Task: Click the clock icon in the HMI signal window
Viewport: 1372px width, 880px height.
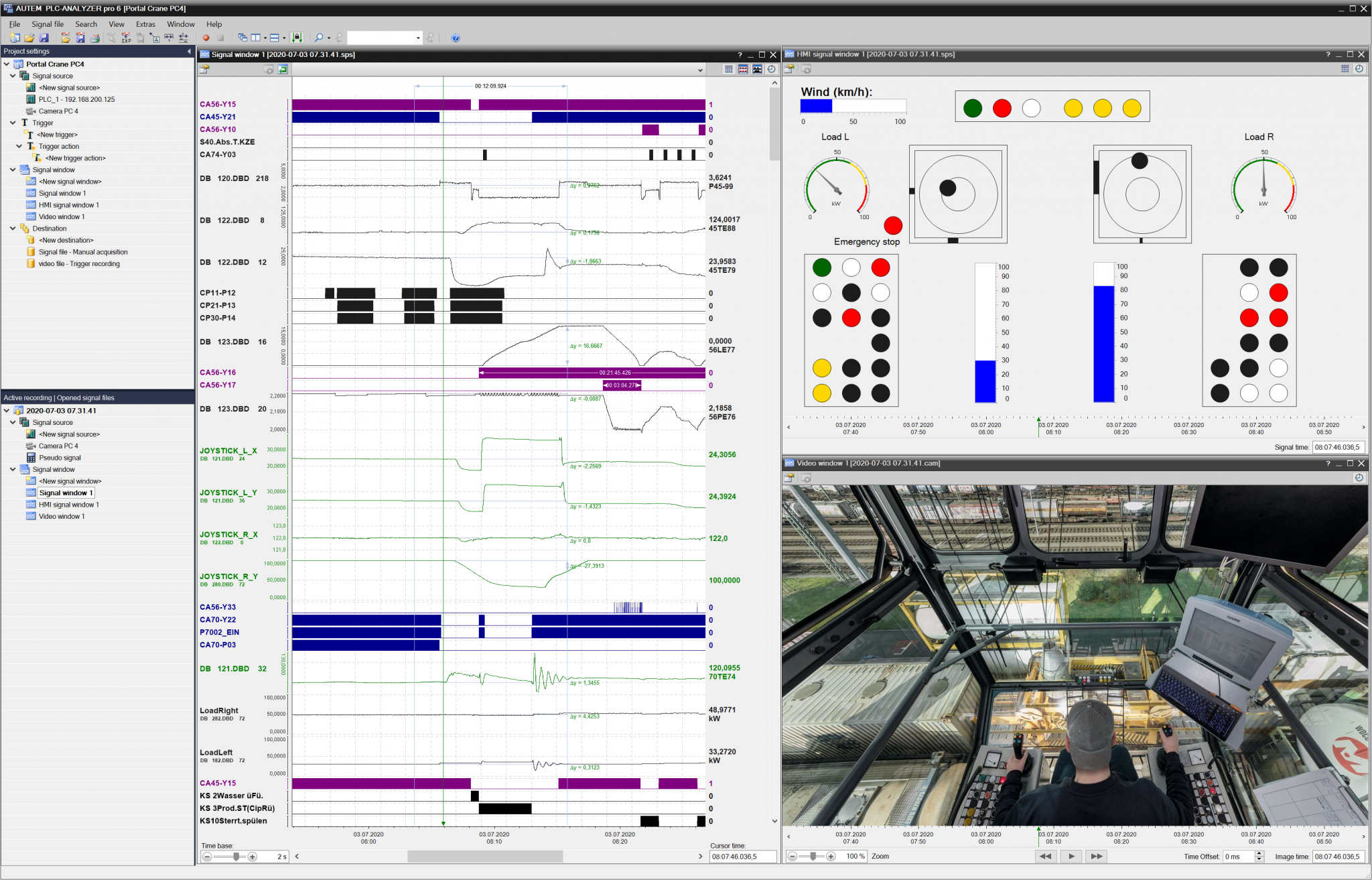Action: (1359, 68)
